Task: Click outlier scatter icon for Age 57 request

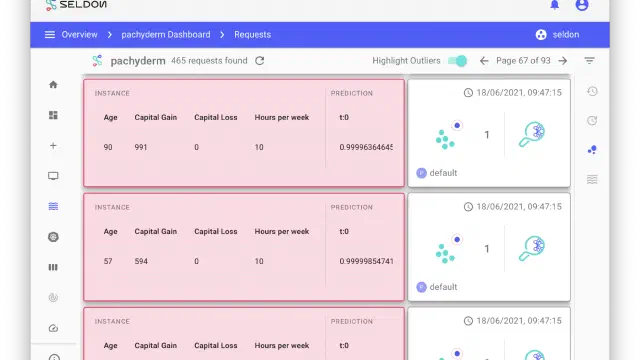Action: click(x=449, y=249)
